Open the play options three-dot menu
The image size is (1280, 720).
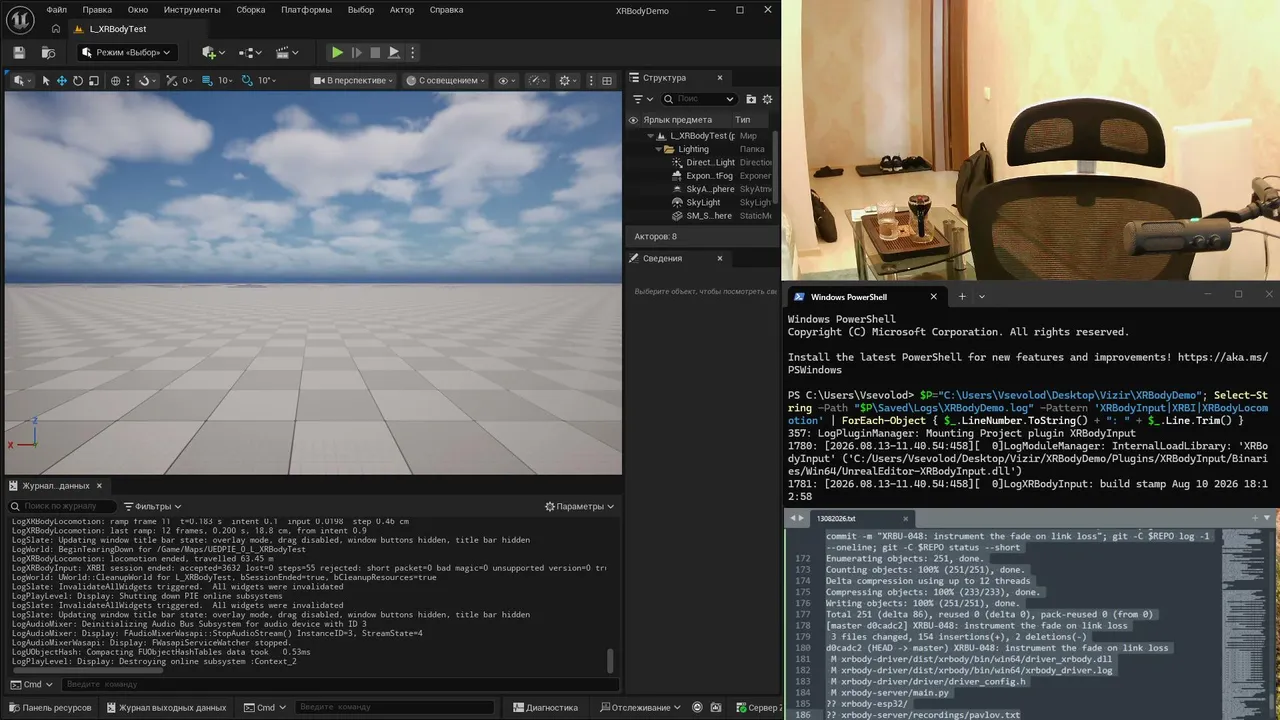pos(412,52)
